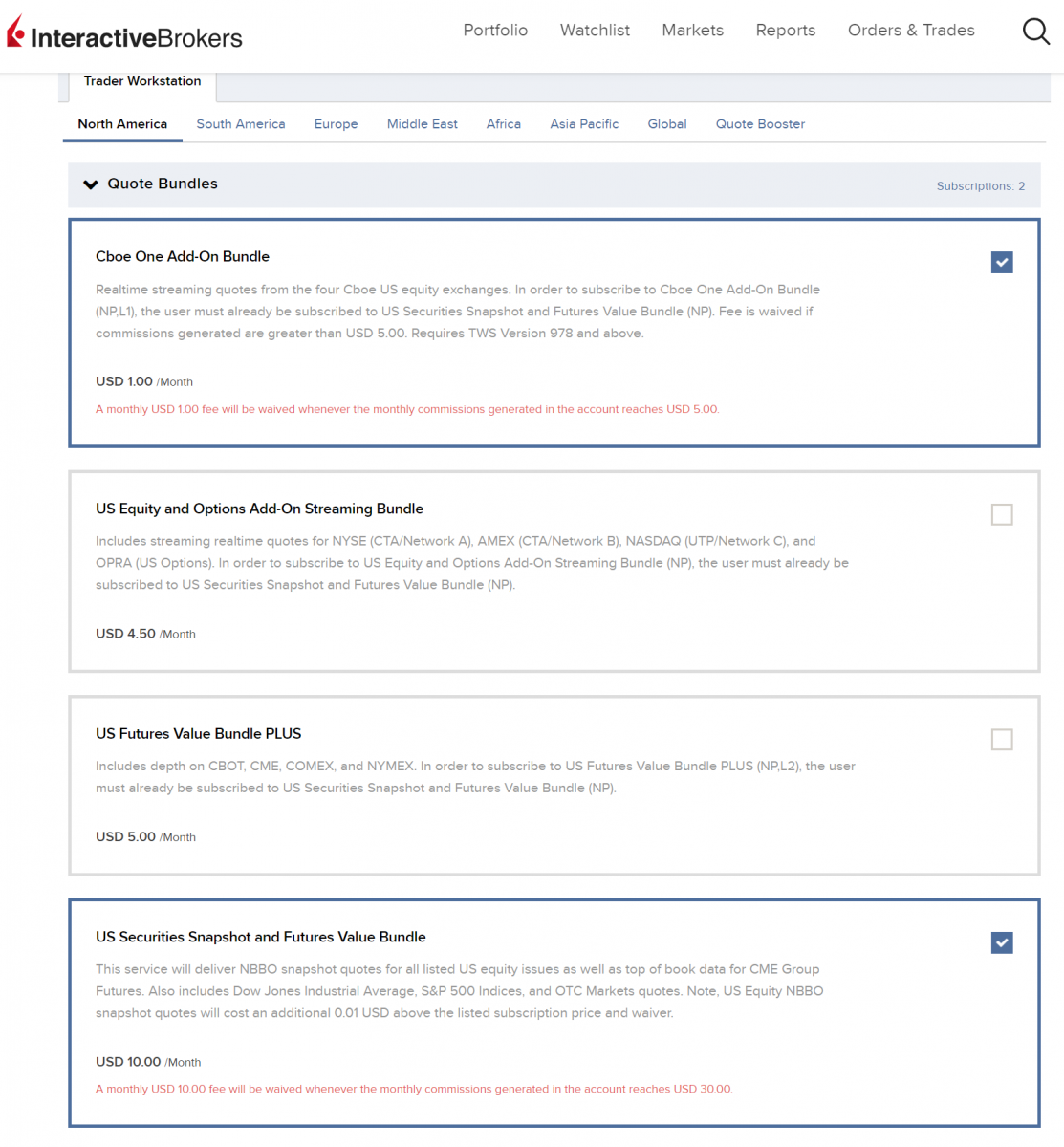1064x1147 pixels.
Task: Click the US Futures Value Bundle PLUS description
Action: (475, 777)
